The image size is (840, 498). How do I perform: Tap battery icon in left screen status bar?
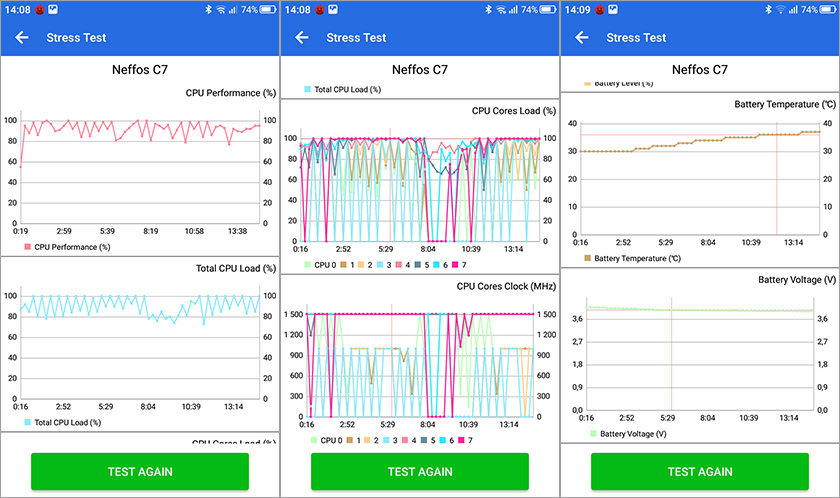click(x=268, y=10)
